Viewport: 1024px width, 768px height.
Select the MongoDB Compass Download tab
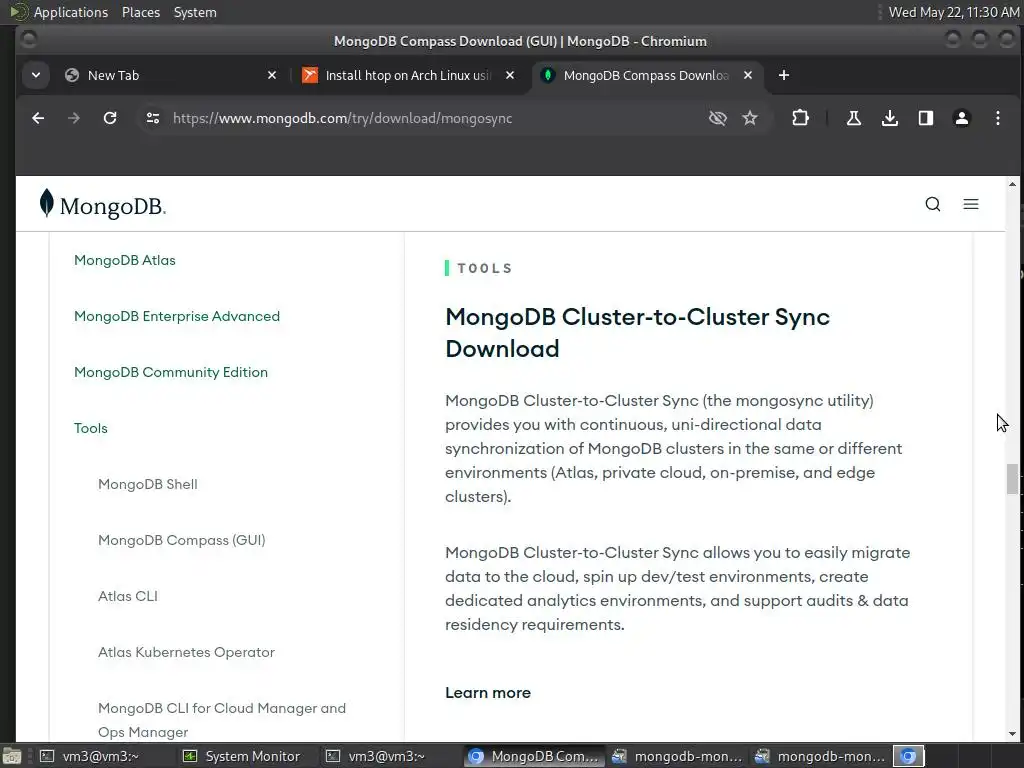tap(645, 75)
